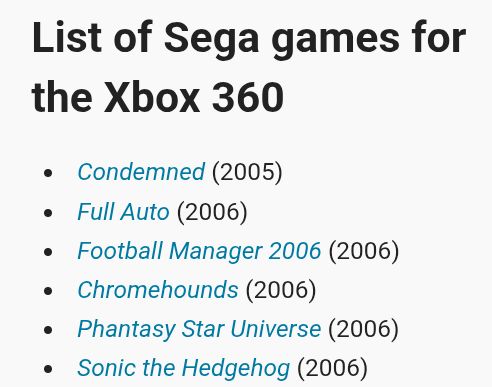Click the page heading 'List of Sega games'
This screenshot has width=492, height=387.
pos(216,39)
